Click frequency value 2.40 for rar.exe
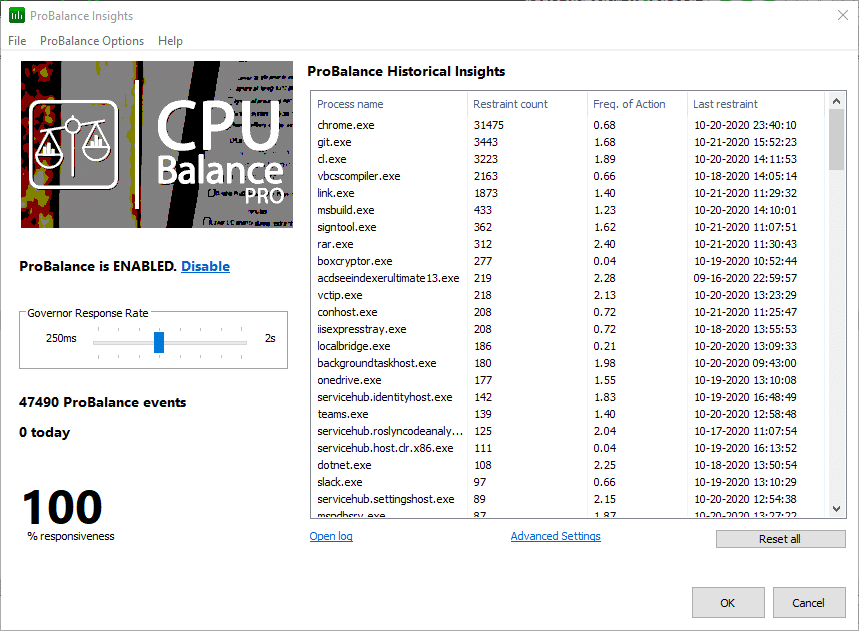This screenshot has width=859, height=631. 605,244
